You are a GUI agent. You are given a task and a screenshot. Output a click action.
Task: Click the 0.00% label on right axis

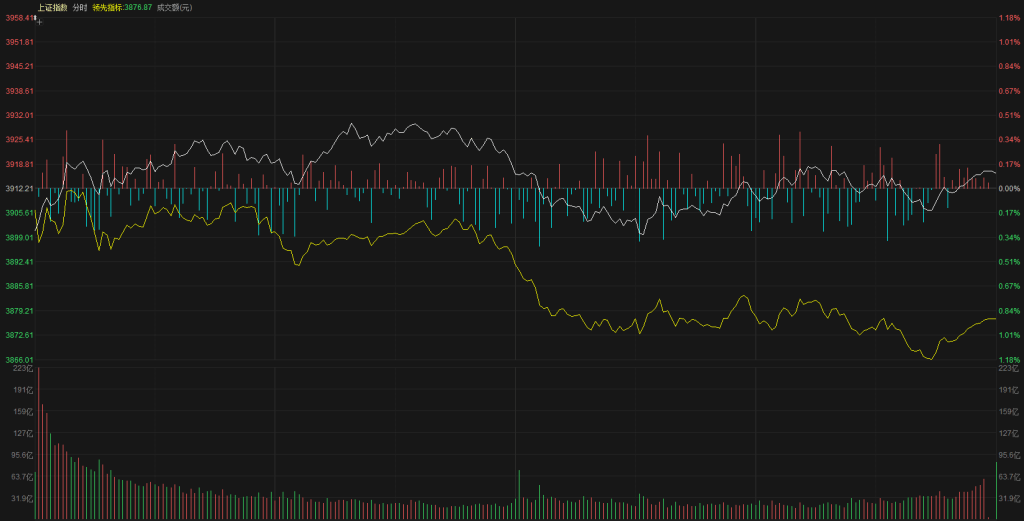pos(1009,188)
